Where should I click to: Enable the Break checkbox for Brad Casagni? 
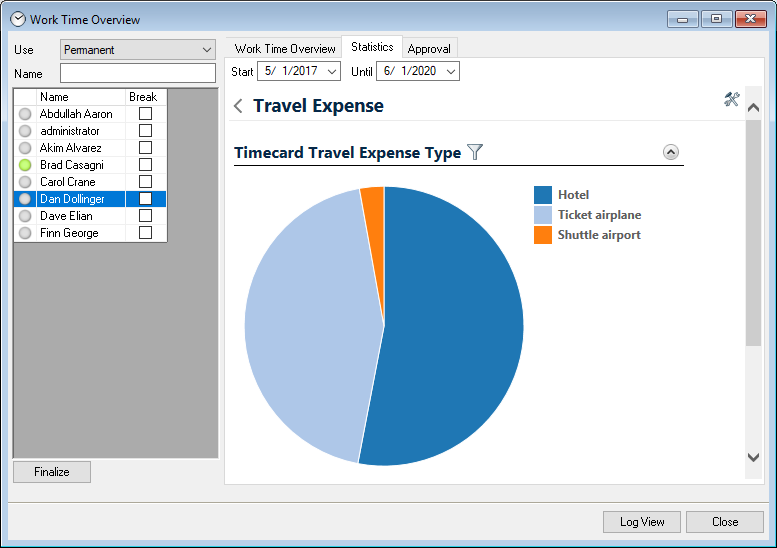coord(145,165)
